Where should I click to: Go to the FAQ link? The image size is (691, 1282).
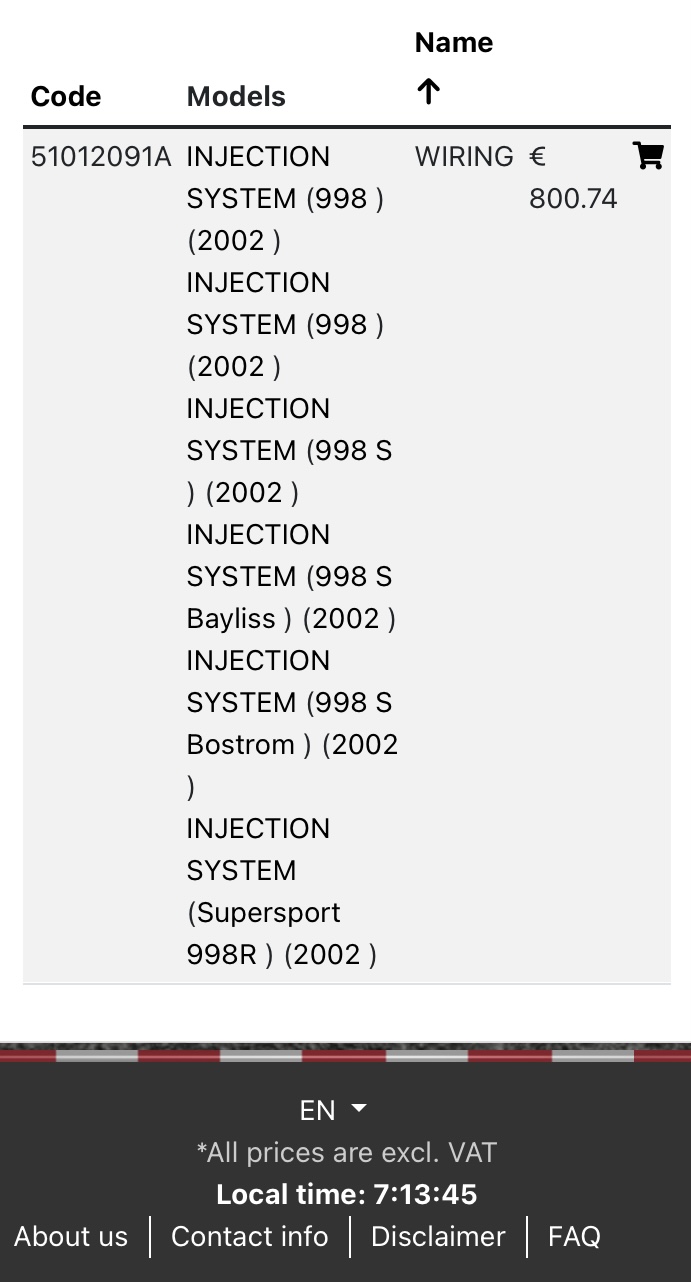pyautogui.click(x=574, y=1237)
